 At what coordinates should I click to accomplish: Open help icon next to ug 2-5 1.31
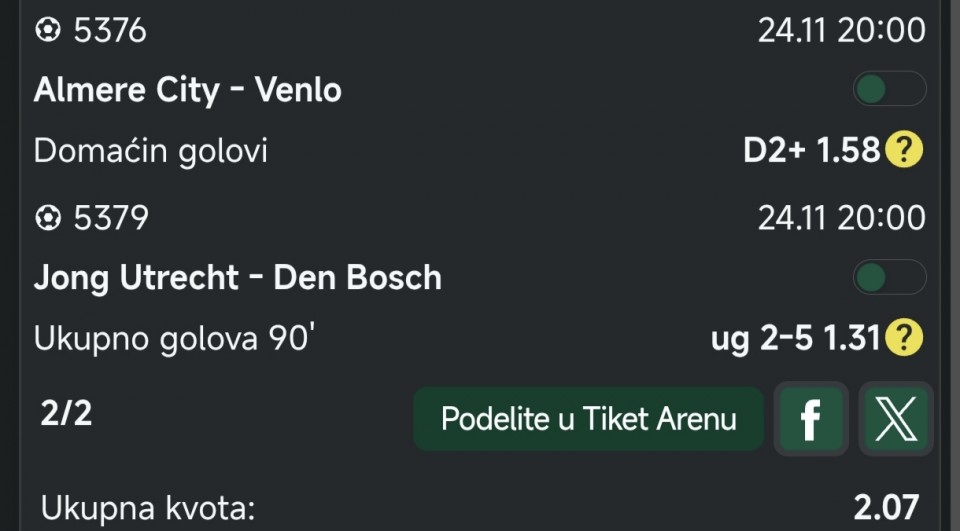[x=904, y=338]
